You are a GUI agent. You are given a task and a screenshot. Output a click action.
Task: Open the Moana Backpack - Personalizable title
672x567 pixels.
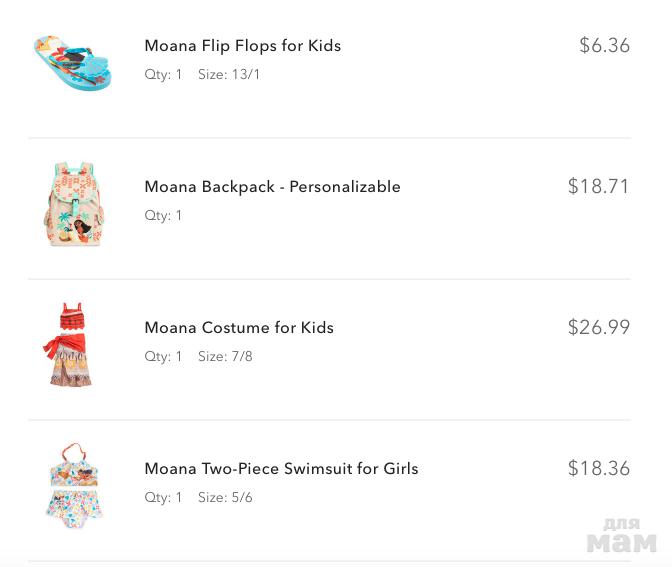pos(272,187)
